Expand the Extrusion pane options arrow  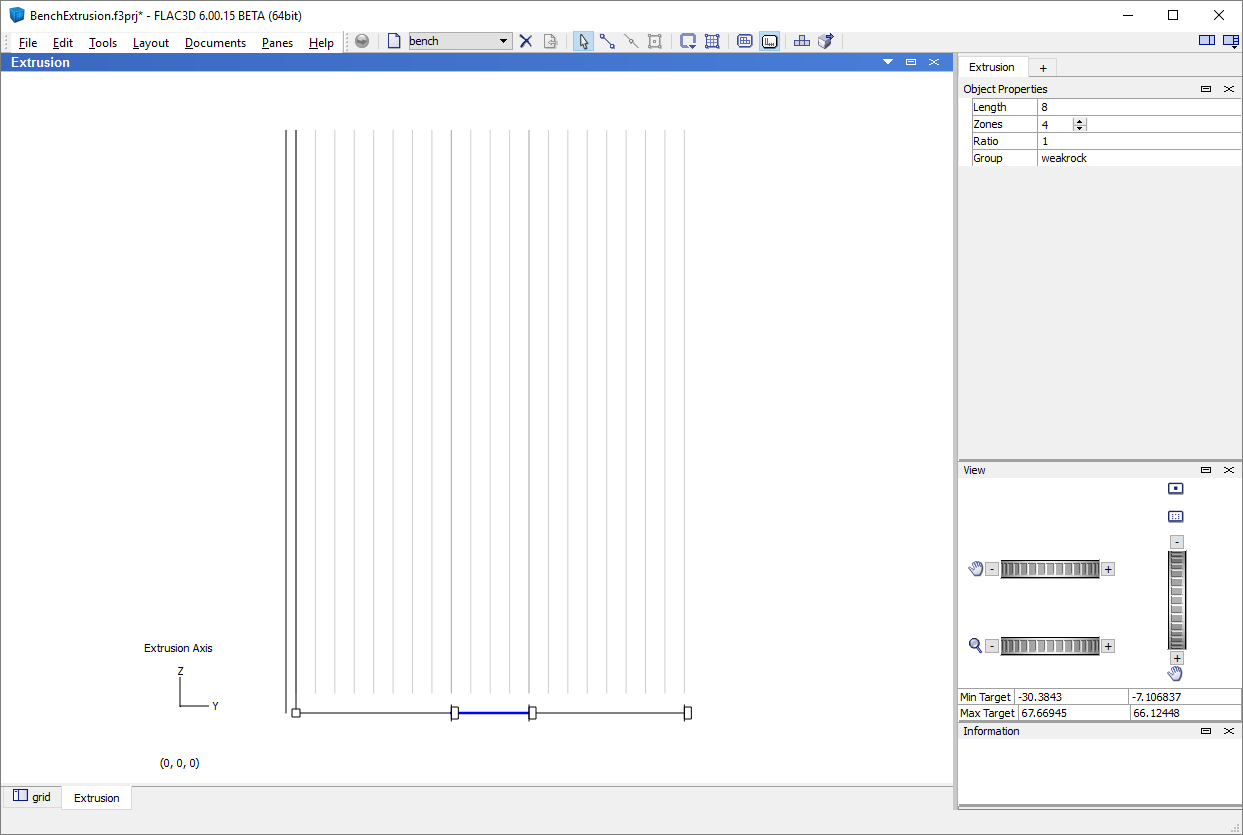(887, 62)
